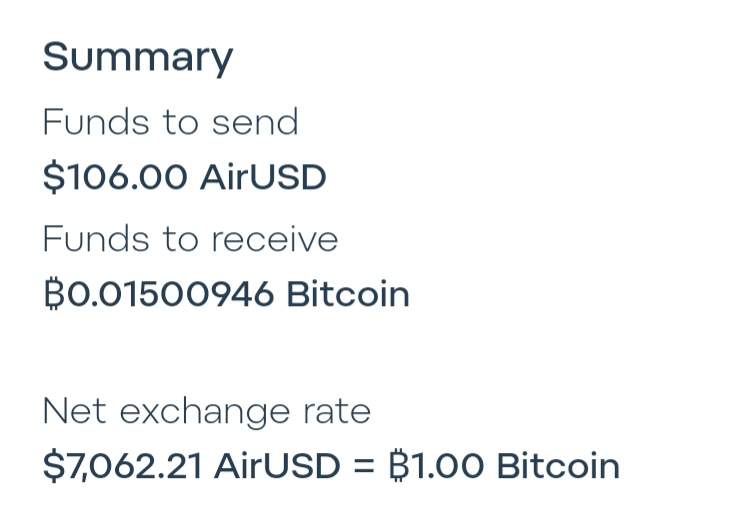Select the word AirUSD in send amount
The height and width of the screenshot is (506, 730).
coord(263,178)
